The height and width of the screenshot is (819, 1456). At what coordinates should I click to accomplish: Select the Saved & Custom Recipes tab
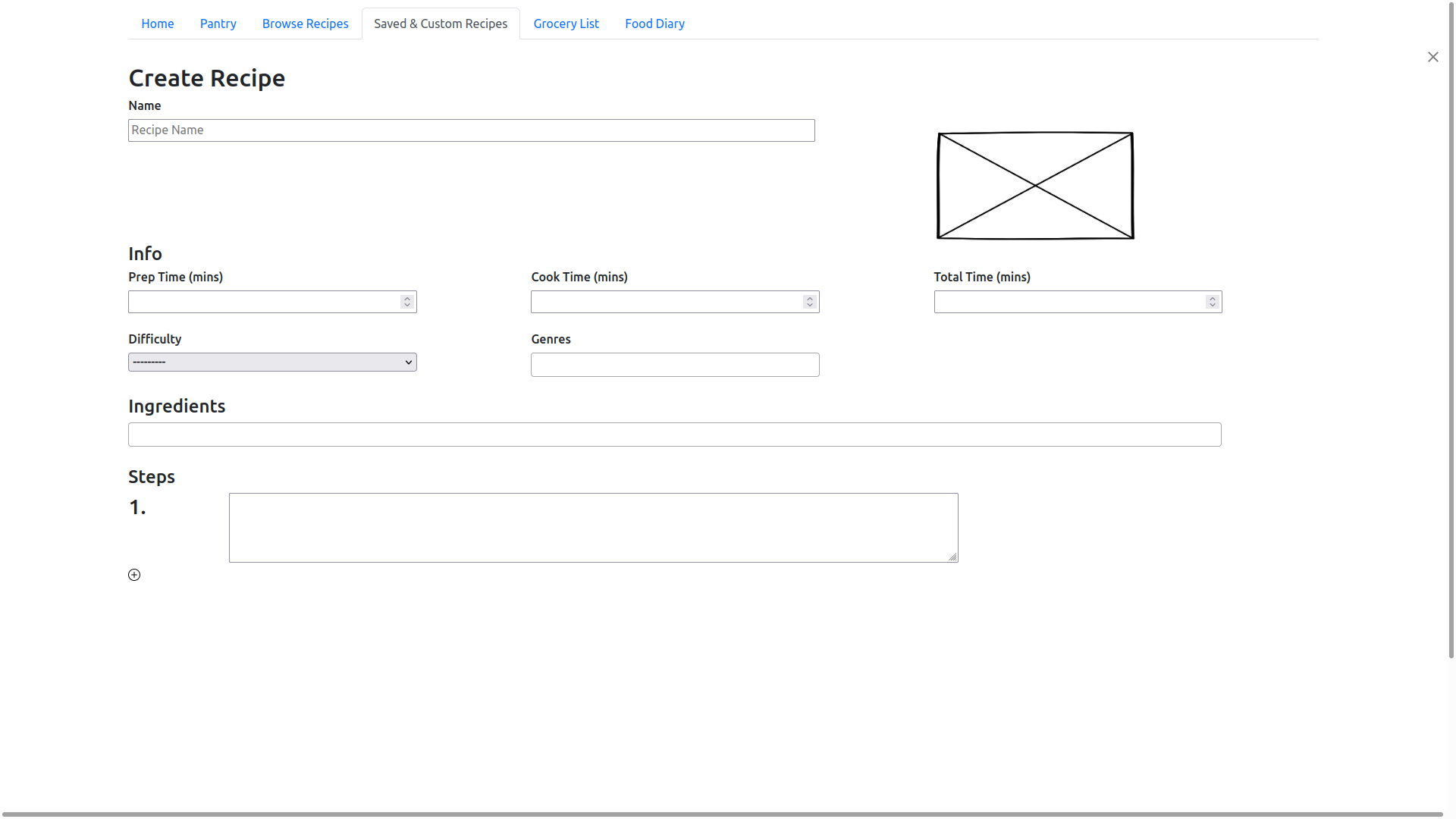coord(441,24)
